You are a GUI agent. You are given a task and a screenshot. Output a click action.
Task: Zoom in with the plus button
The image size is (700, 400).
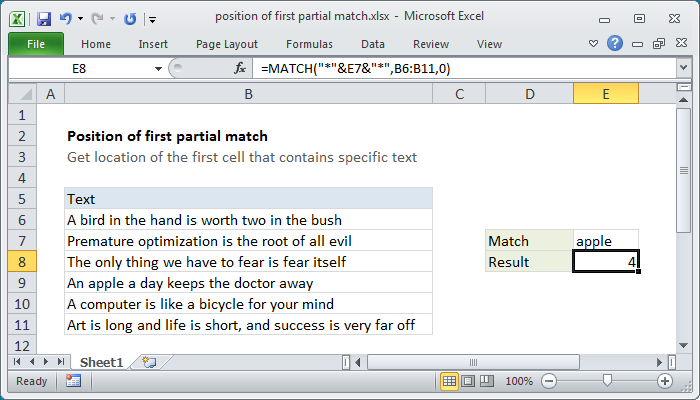[665, 381]
